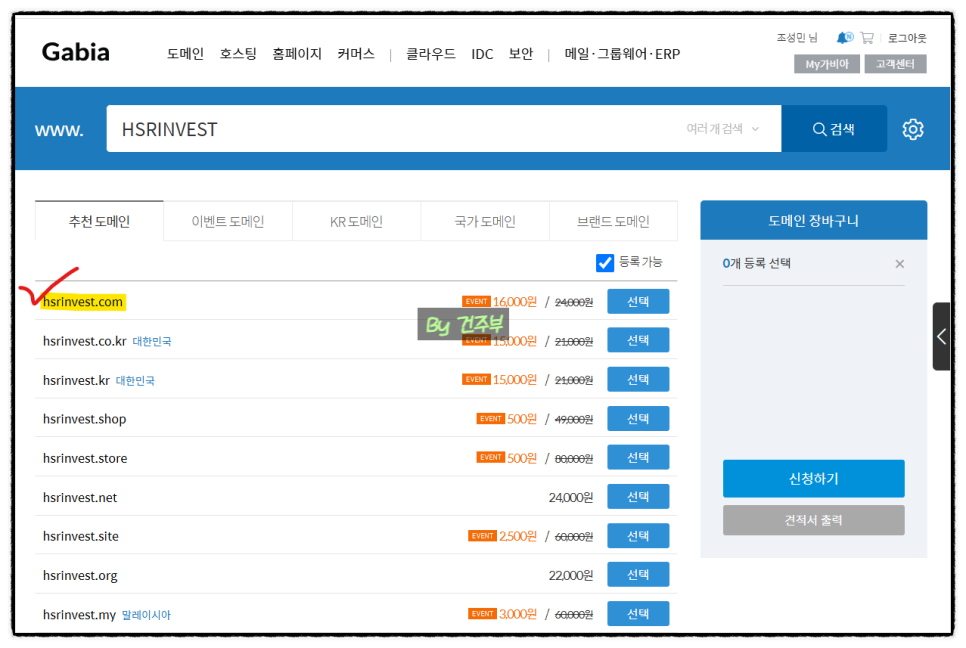Click the Gabia logo
This screenshot has width=966, height=648.
[x=76, y=52]
